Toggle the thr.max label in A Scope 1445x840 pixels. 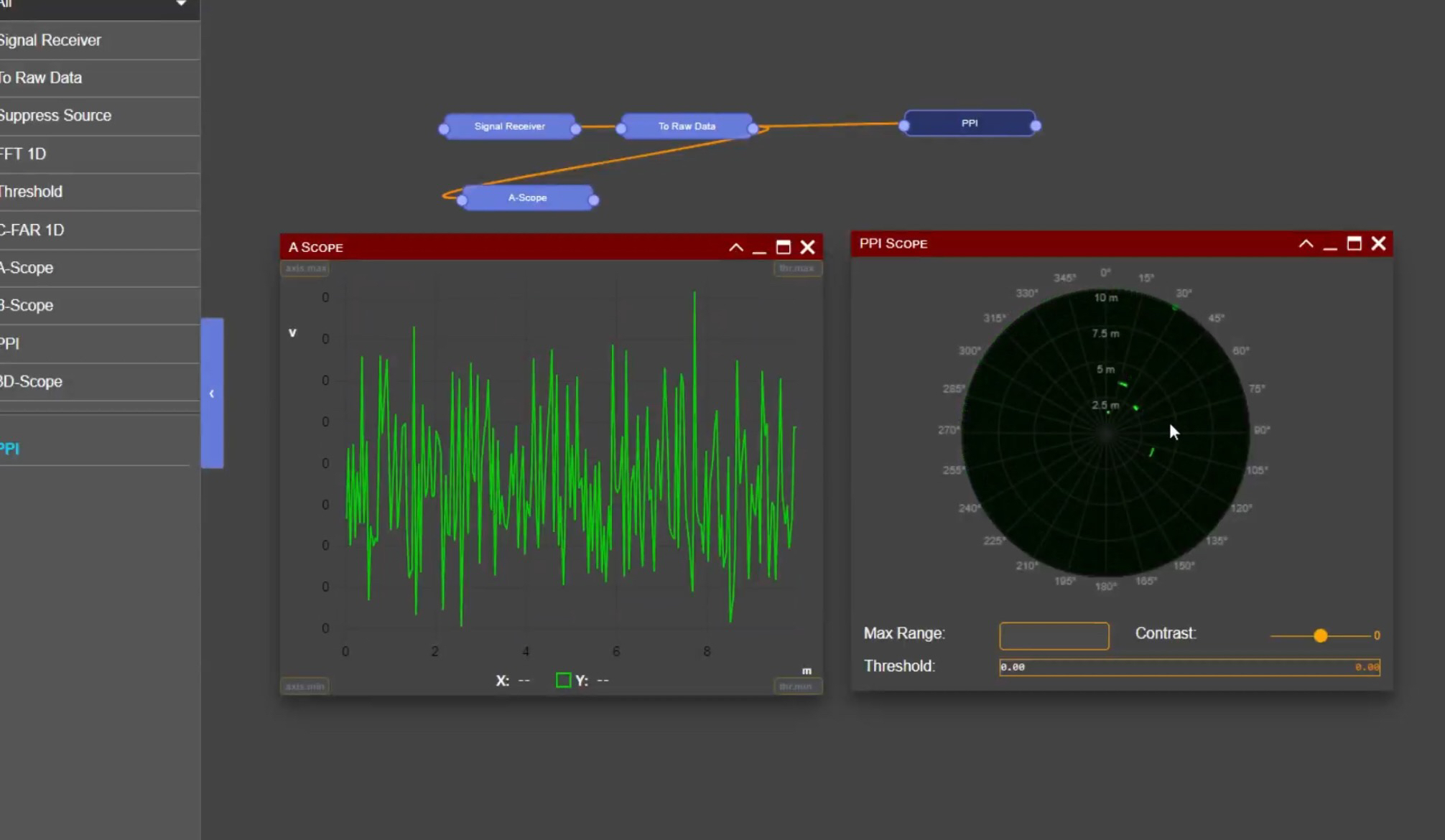[x=796, y=269]
